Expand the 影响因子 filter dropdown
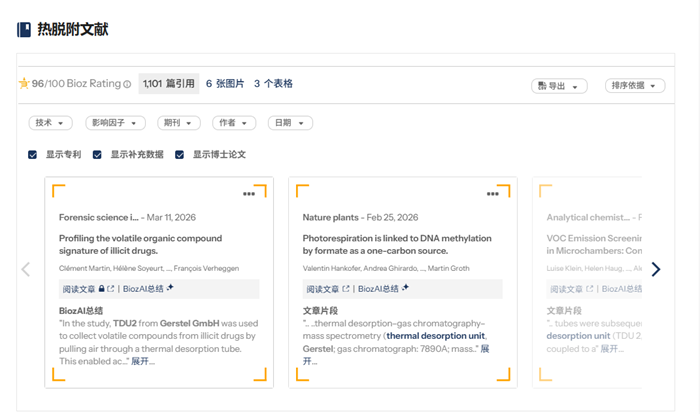Viewport: 700px width, 414px height. tap(115, 123)
